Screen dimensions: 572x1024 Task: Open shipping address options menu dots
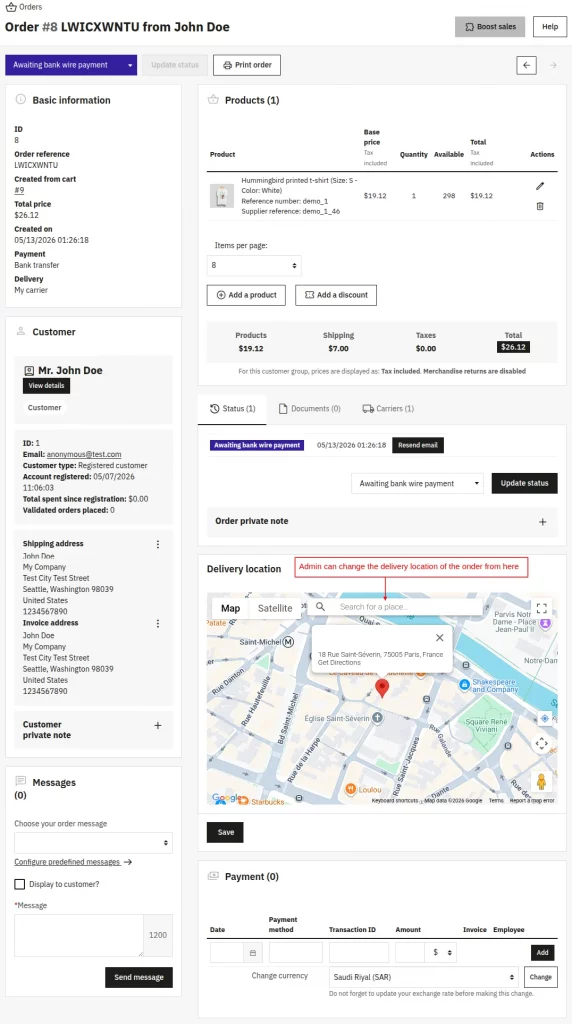157,544
